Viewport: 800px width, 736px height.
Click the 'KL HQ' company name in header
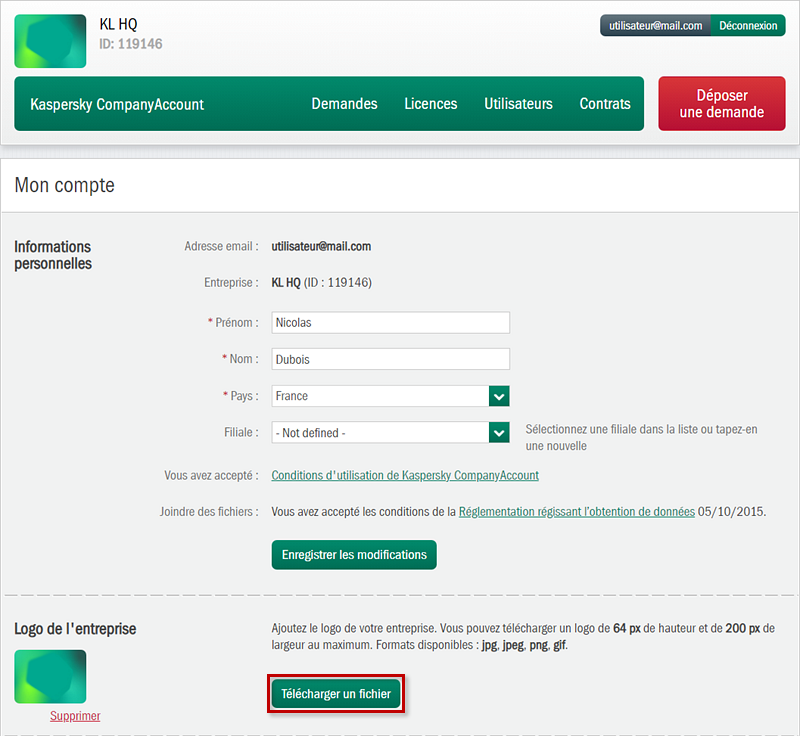118,24
